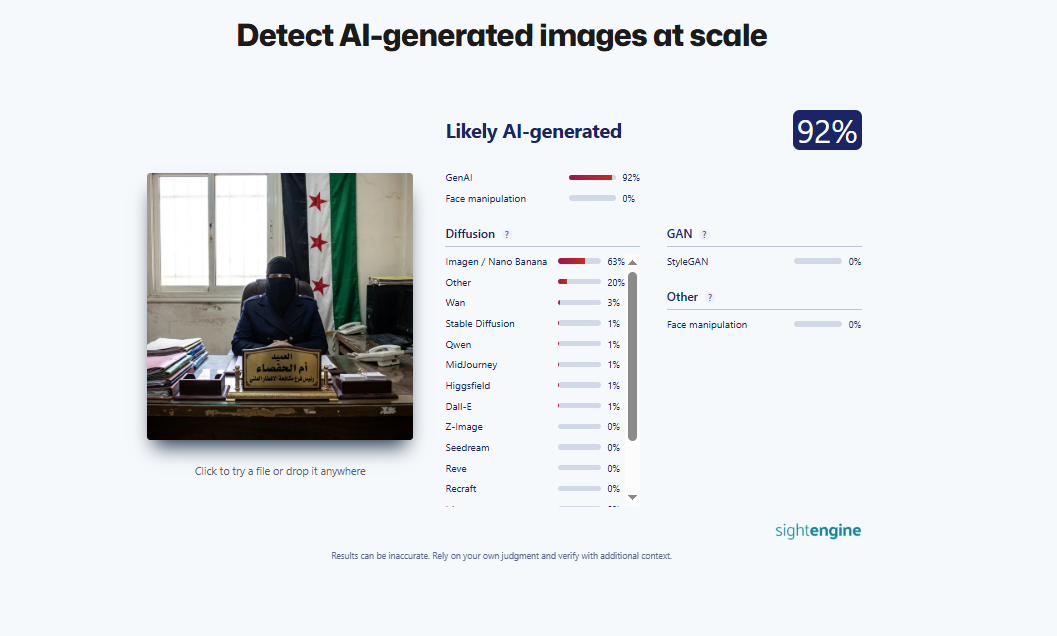Click the diffusion list scrollbar thumb
This screenshot has height=636, width=1057.
[632, 355]
